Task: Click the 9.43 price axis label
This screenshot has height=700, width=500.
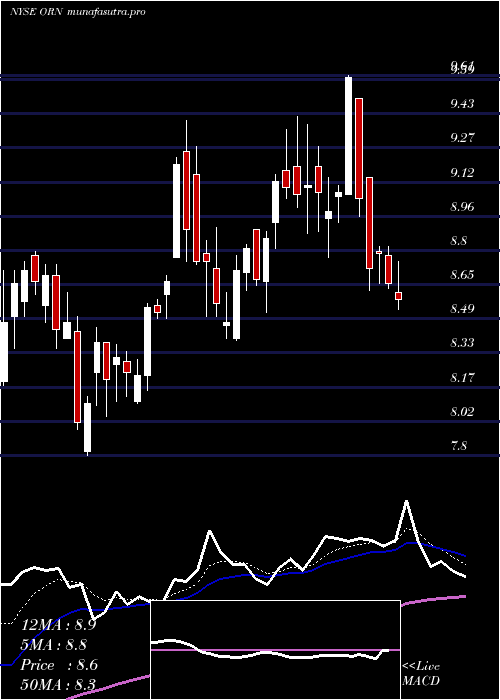Action: point(462,104)
